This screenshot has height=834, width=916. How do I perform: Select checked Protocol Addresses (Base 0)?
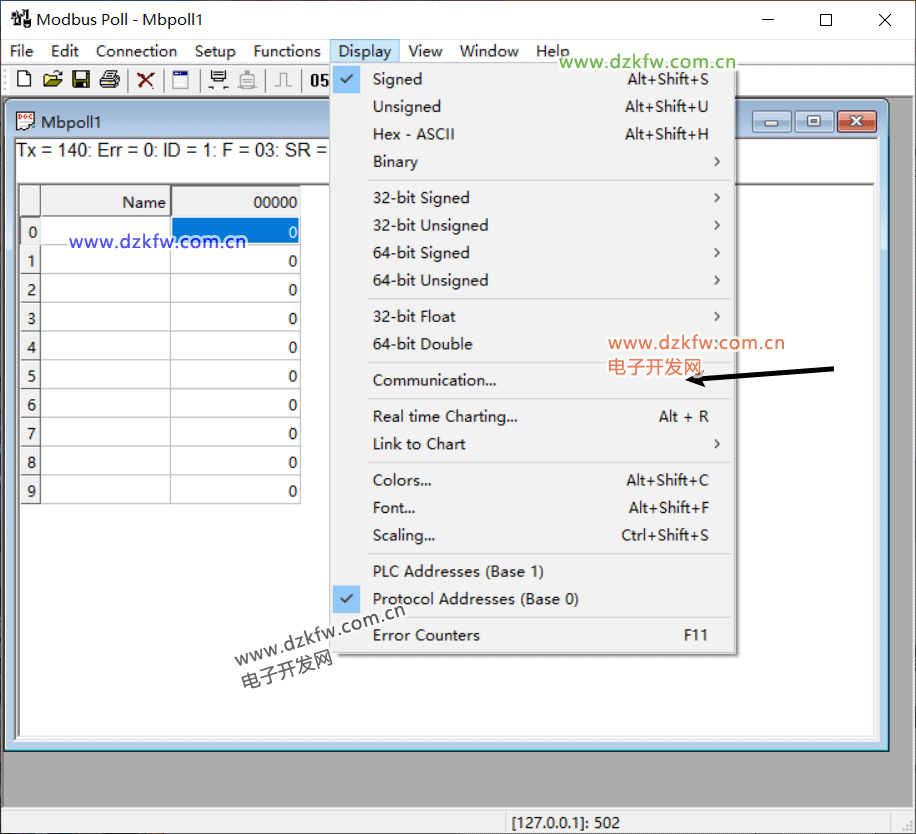[475, 599]
